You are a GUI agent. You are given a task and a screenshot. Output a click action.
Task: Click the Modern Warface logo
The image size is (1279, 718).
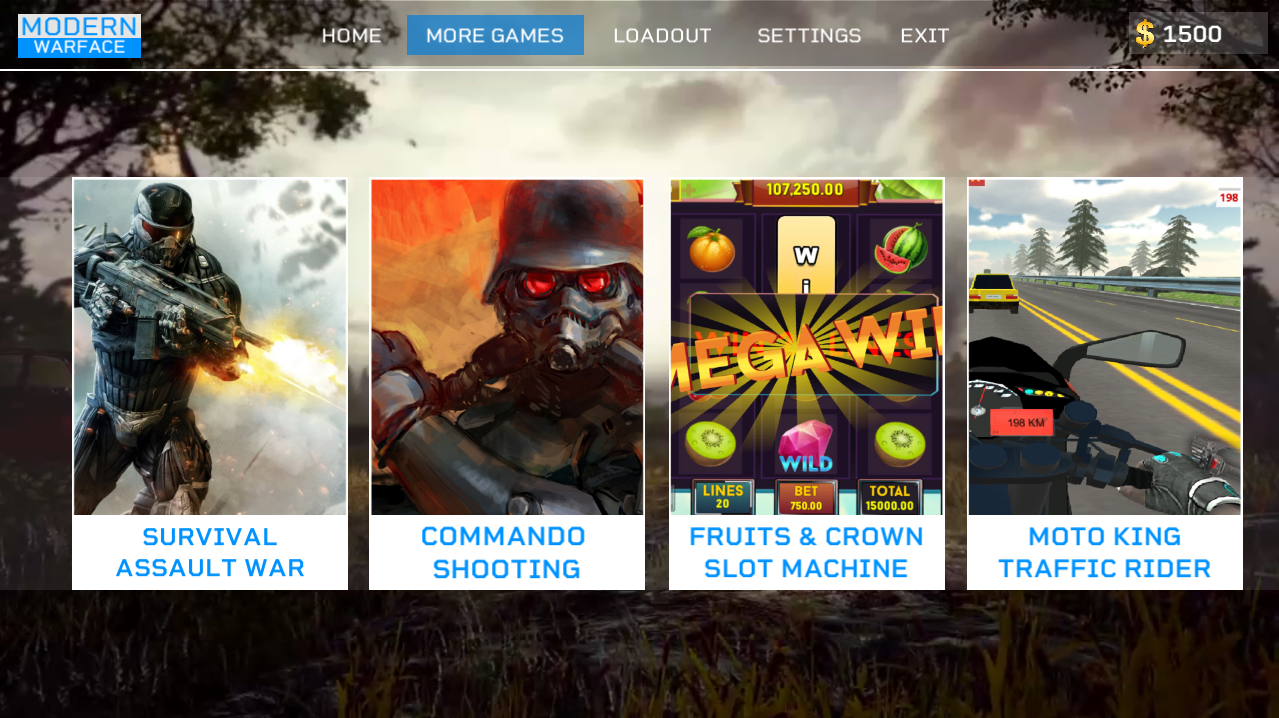[x=79, y=35]
